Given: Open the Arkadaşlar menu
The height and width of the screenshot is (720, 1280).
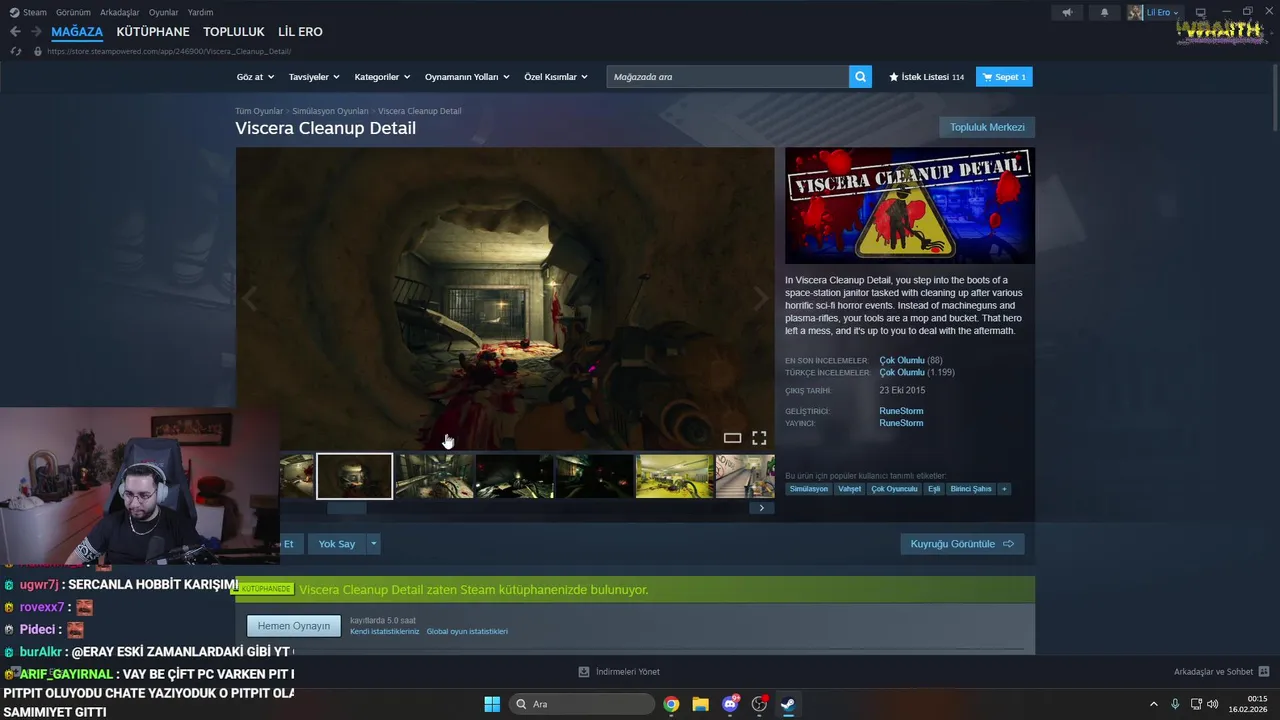Looking at the screenshot, I should [x=120, y=12].
